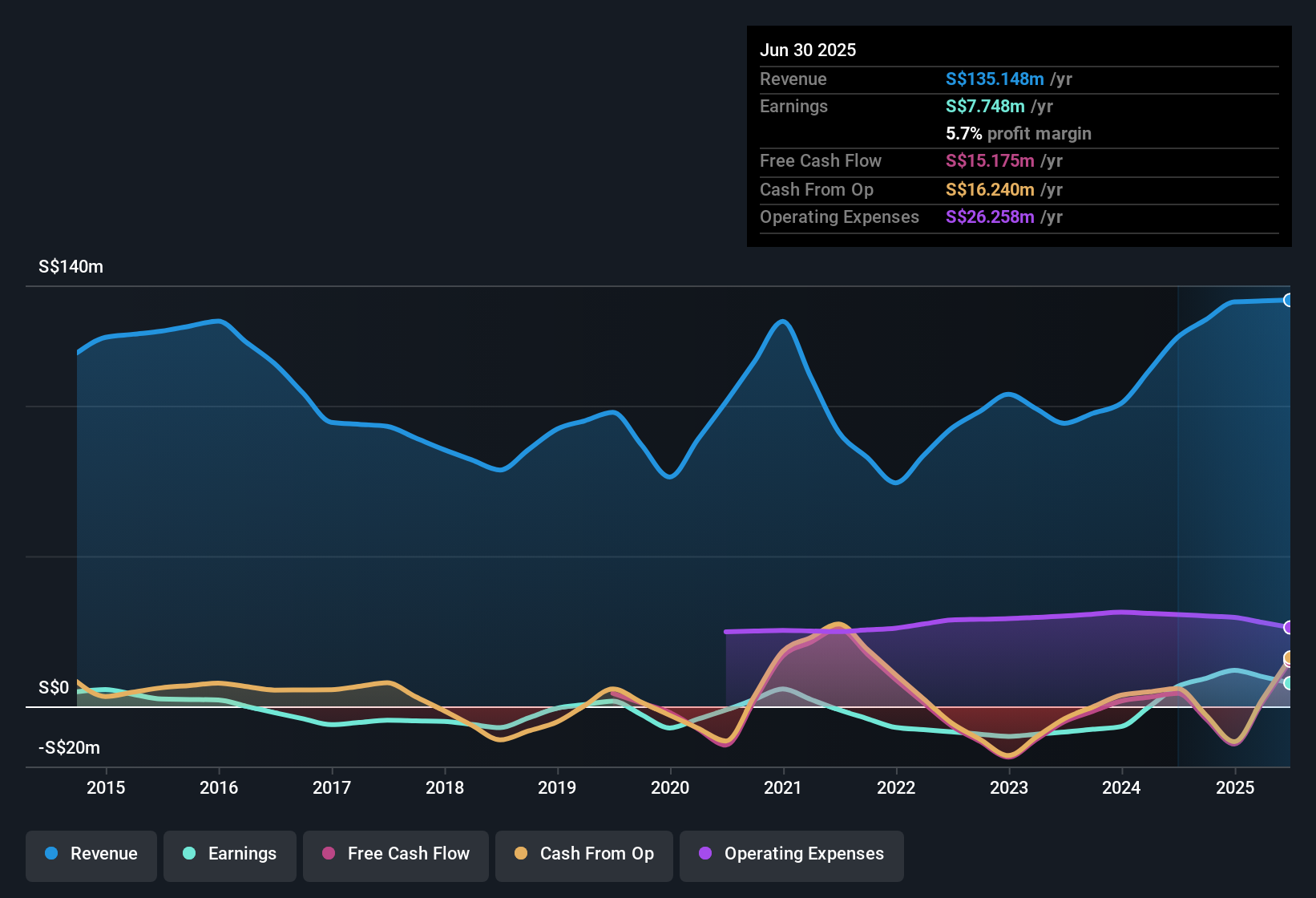Click the blue Revenue legend dot

51,854
